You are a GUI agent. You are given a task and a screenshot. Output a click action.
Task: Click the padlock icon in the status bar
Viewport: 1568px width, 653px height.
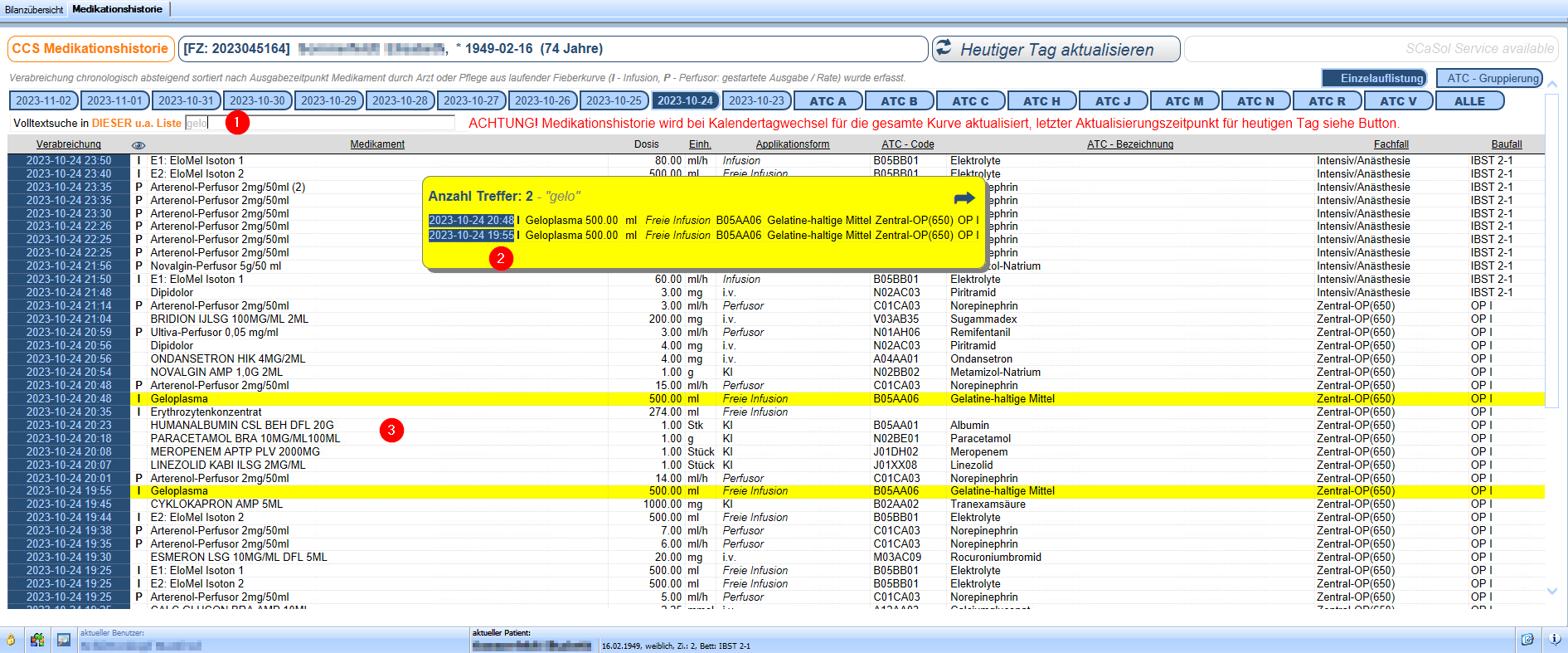(11, 640)
